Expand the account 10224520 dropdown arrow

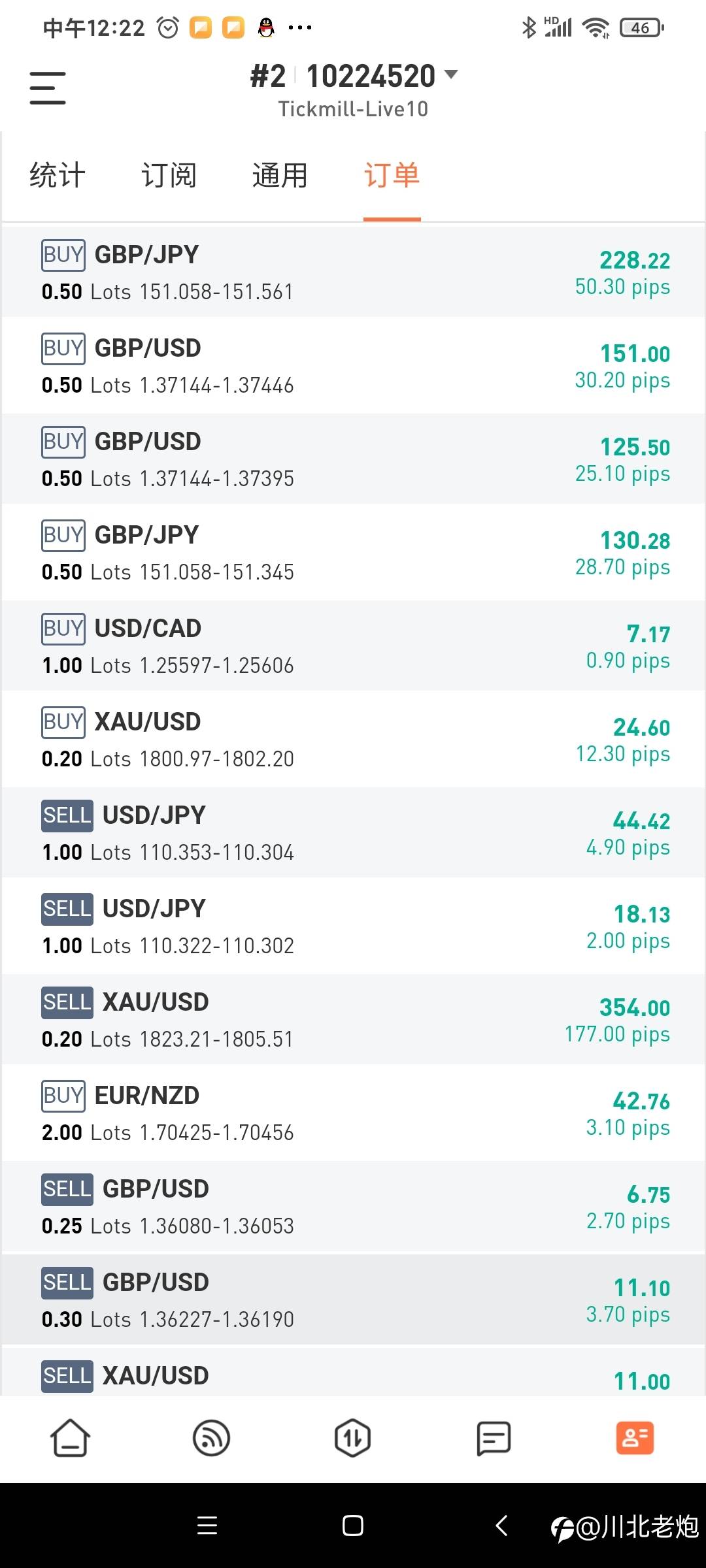coord(451,74)
